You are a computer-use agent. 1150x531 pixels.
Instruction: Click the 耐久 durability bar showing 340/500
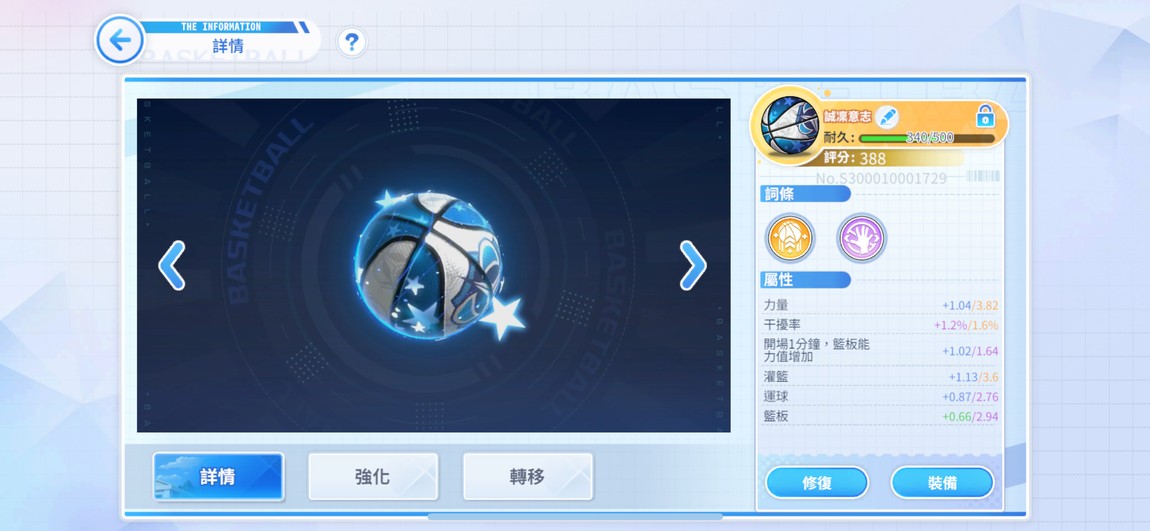coord(927,138)
